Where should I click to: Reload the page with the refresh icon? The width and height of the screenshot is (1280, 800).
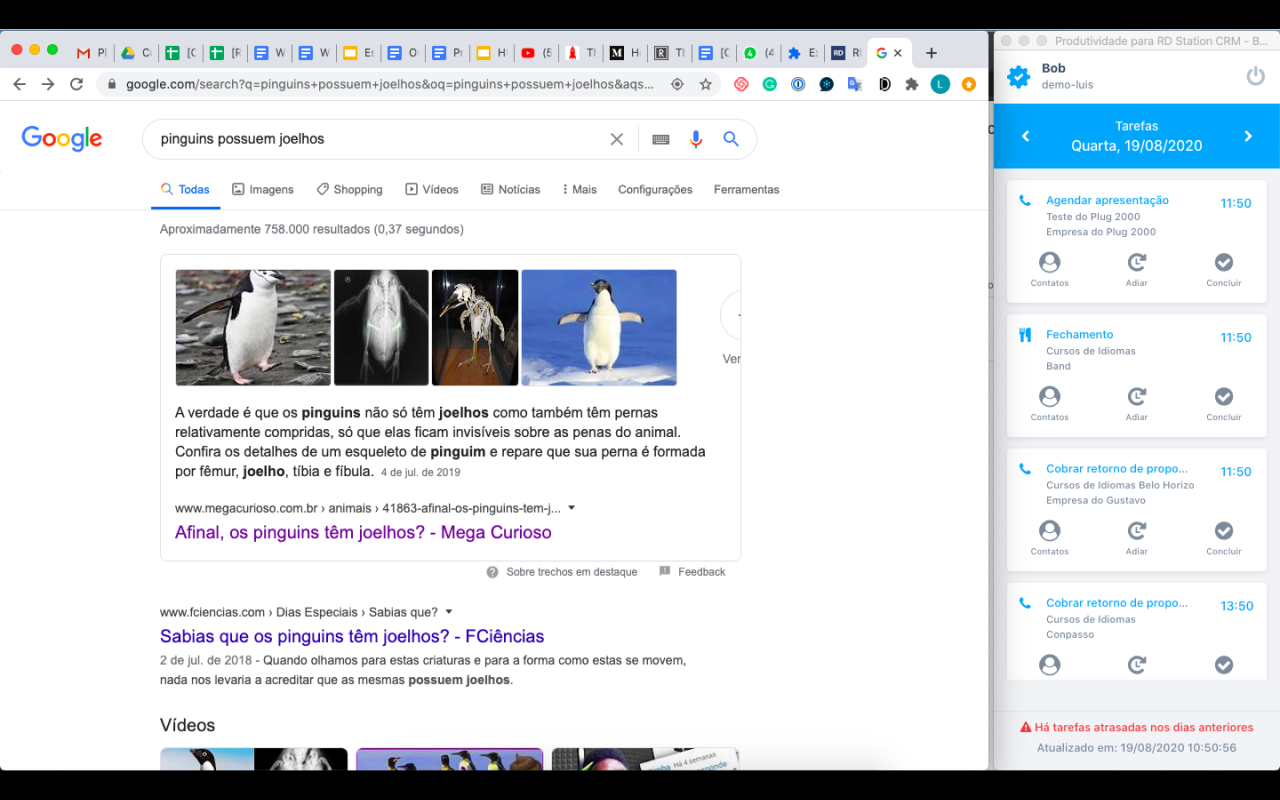pos(76,84)
